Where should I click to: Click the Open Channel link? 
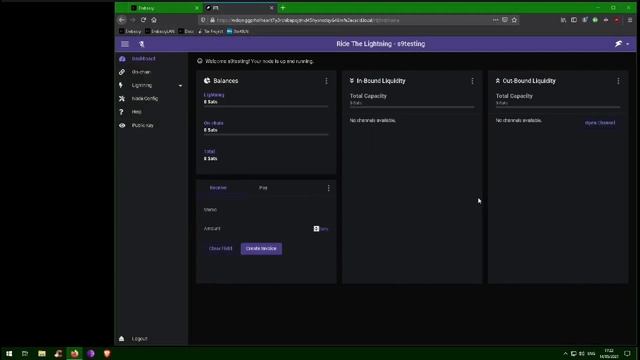click(600, 122)
